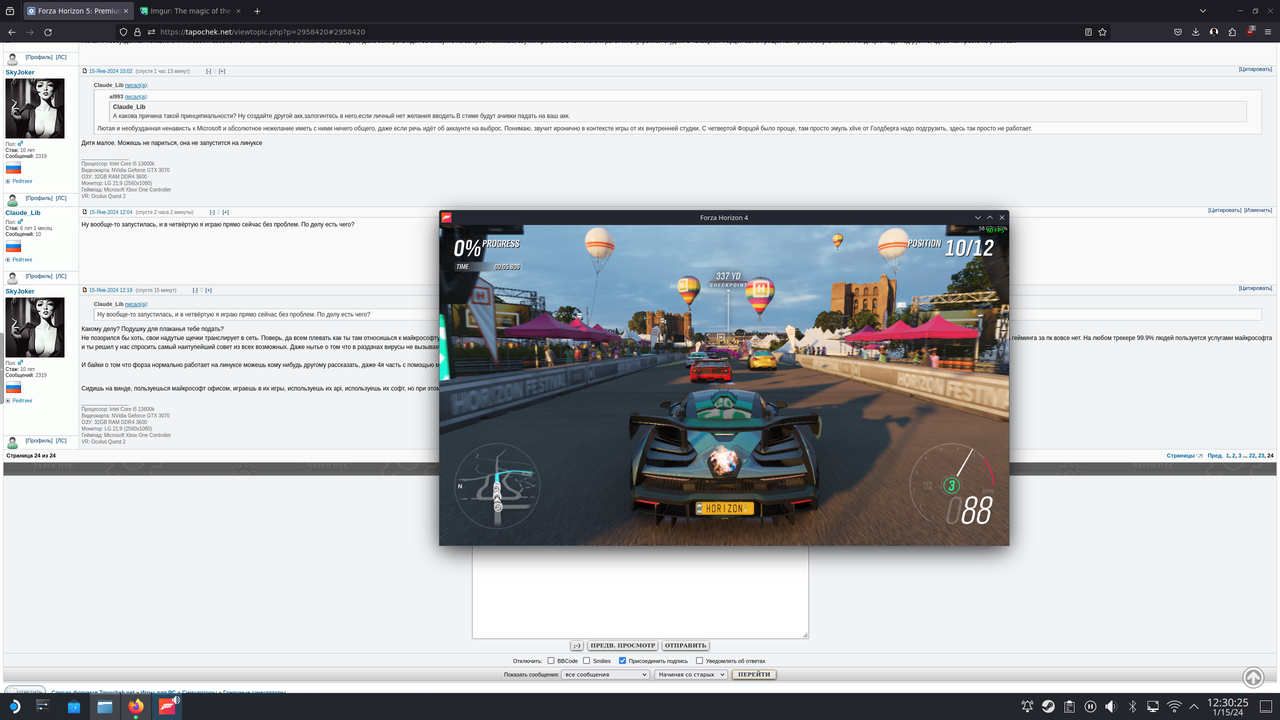This screenshot has width=1280, height=720.
Task: Open the Firefox hamburger application menu
Action: click(x=1267, y=32)
